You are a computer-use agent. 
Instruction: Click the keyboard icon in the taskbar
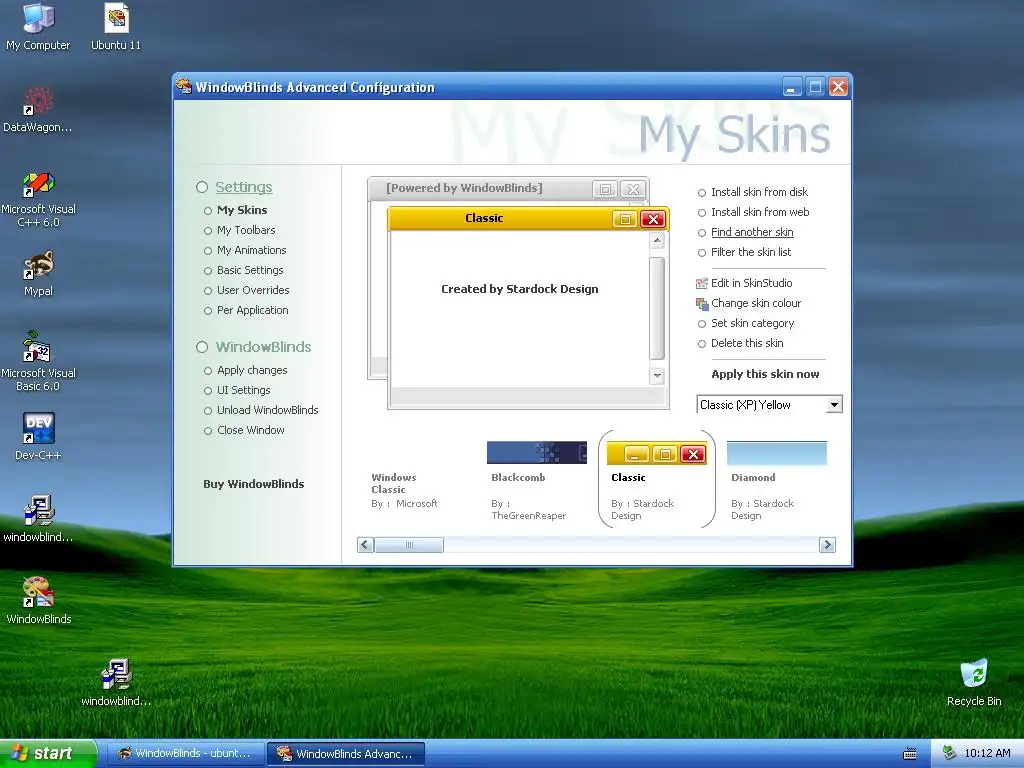909,754
